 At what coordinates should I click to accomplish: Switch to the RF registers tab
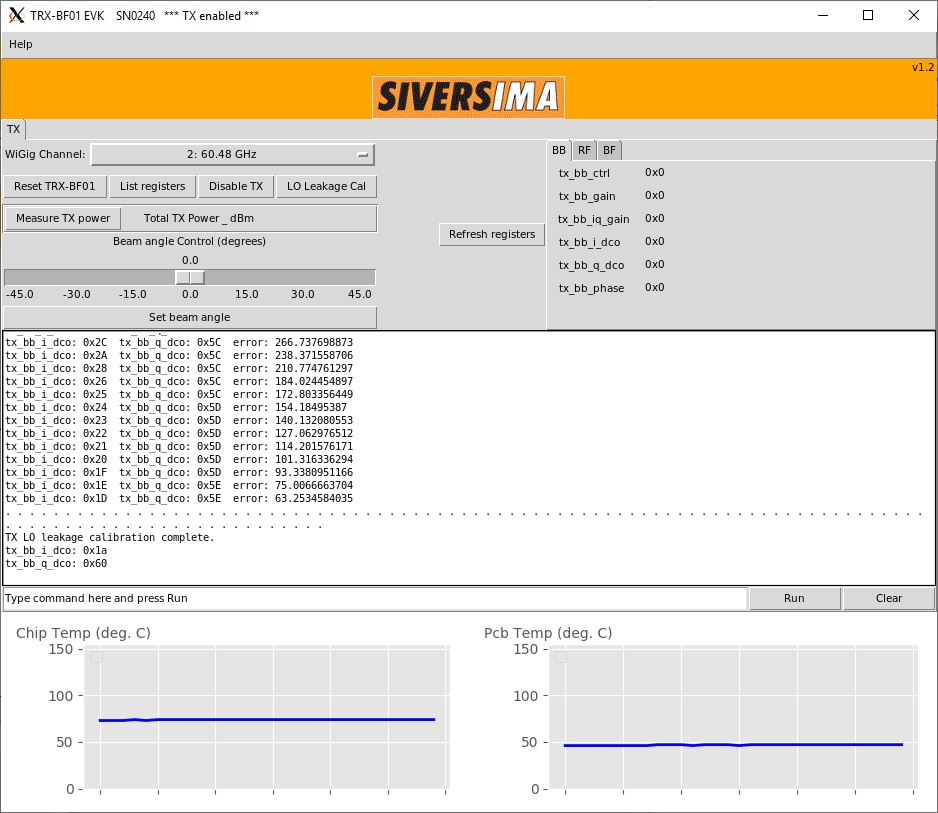tap(585, 150)
